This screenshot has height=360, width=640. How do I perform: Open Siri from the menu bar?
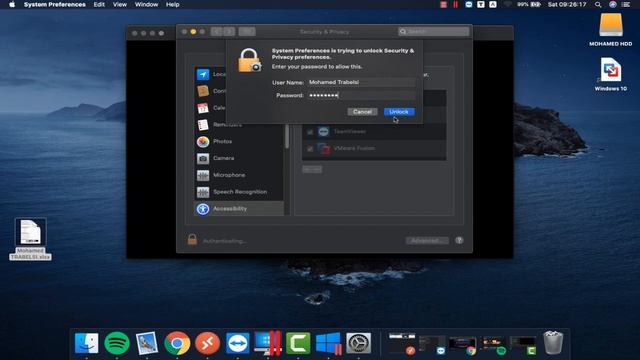(x=613, y=4)
